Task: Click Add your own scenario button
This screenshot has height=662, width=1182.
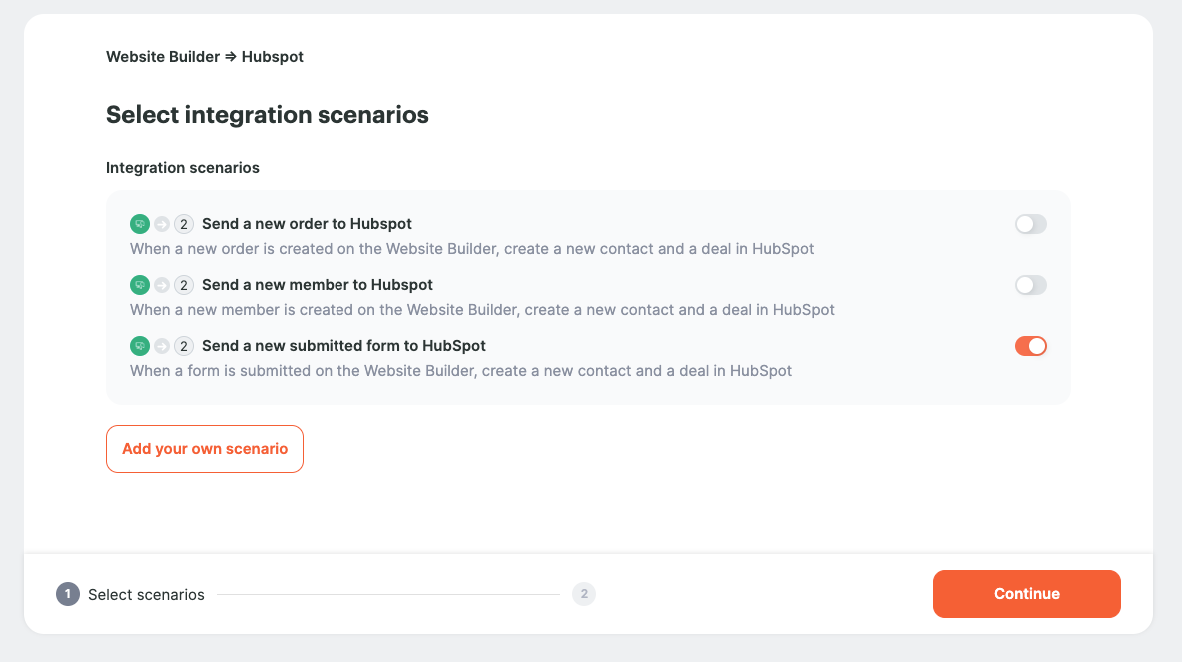Action: [x=205, y=449]
